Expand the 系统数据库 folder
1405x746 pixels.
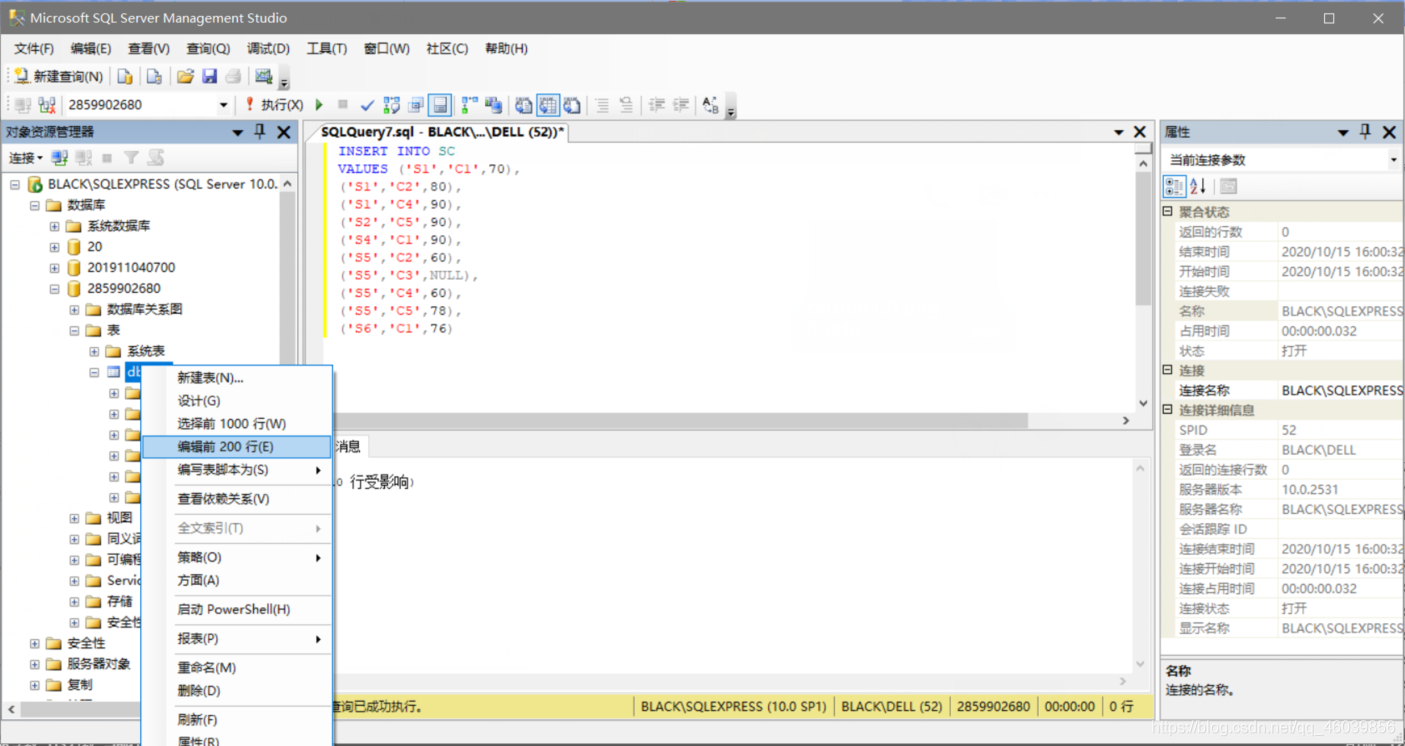pyautogui.click(x=55, y=226)
